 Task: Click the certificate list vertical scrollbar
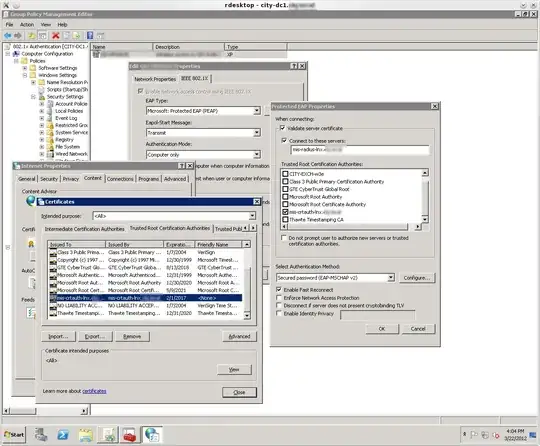click(x=247, y=280)
